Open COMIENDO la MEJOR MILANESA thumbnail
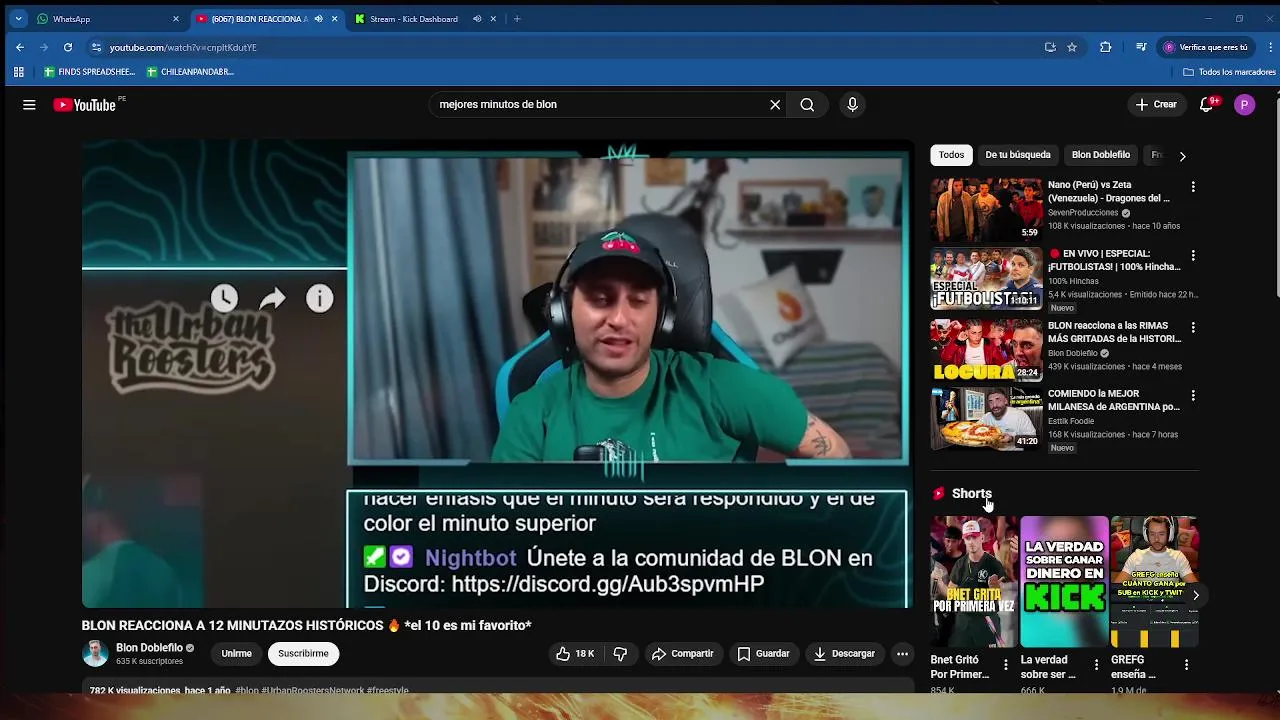 pos(986,419)
